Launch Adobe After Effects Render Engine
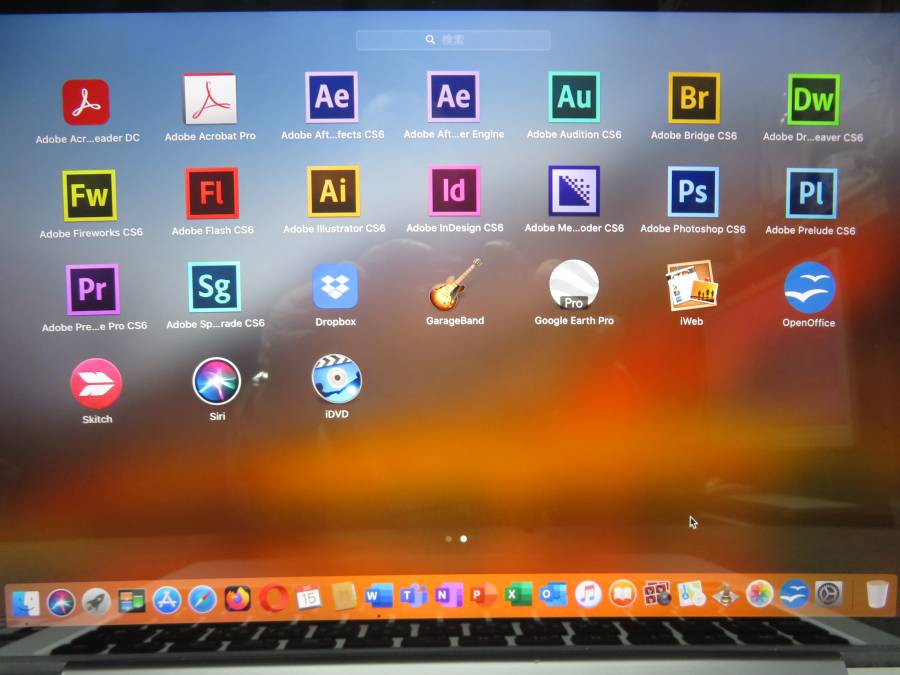The height and width of the screenshot is (675, 900). (x=453, y=96)
